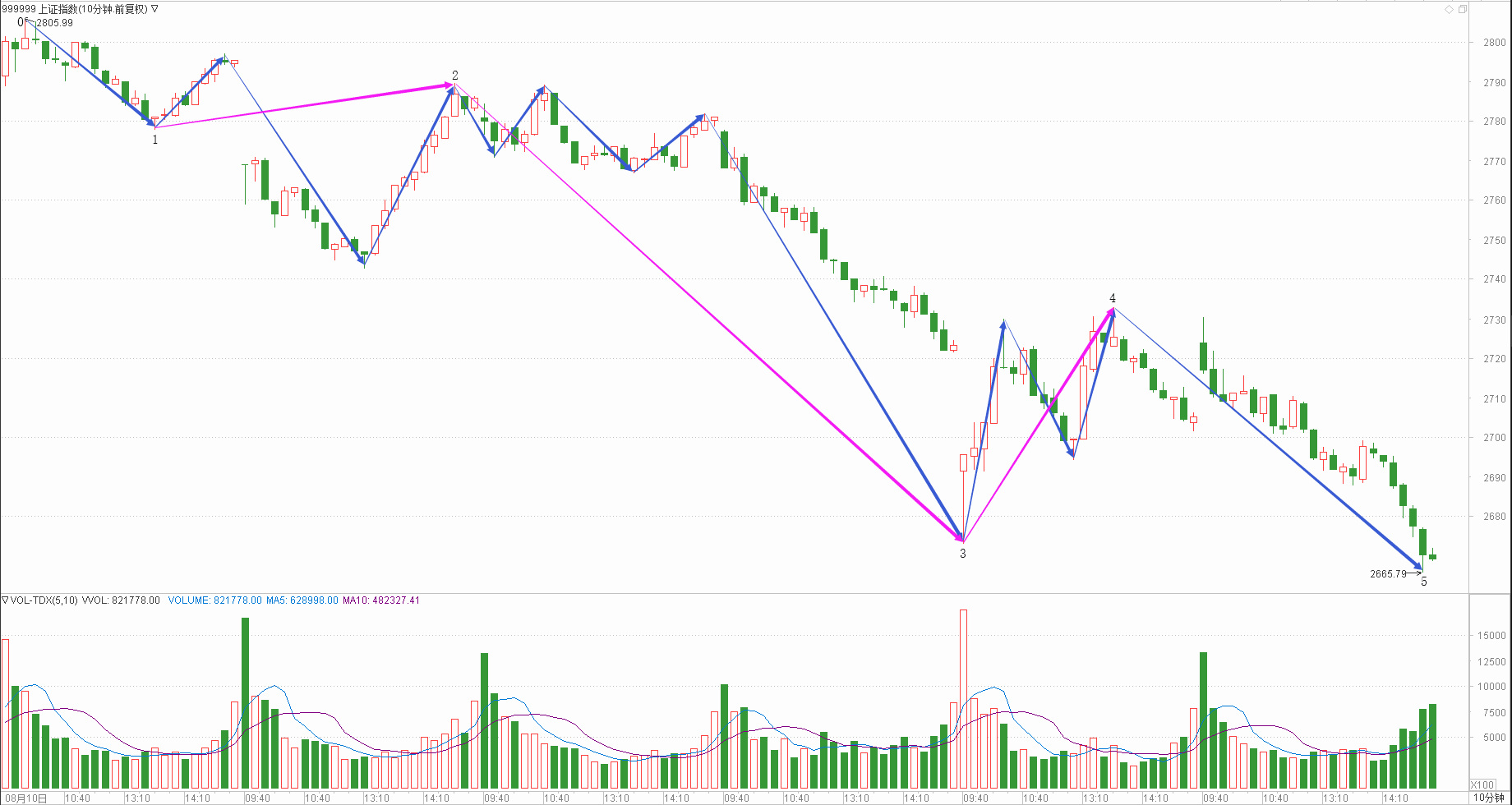Open the dropdown triangle after 上证指数 title
1512x805 pixels.
[x=154, y=9]
